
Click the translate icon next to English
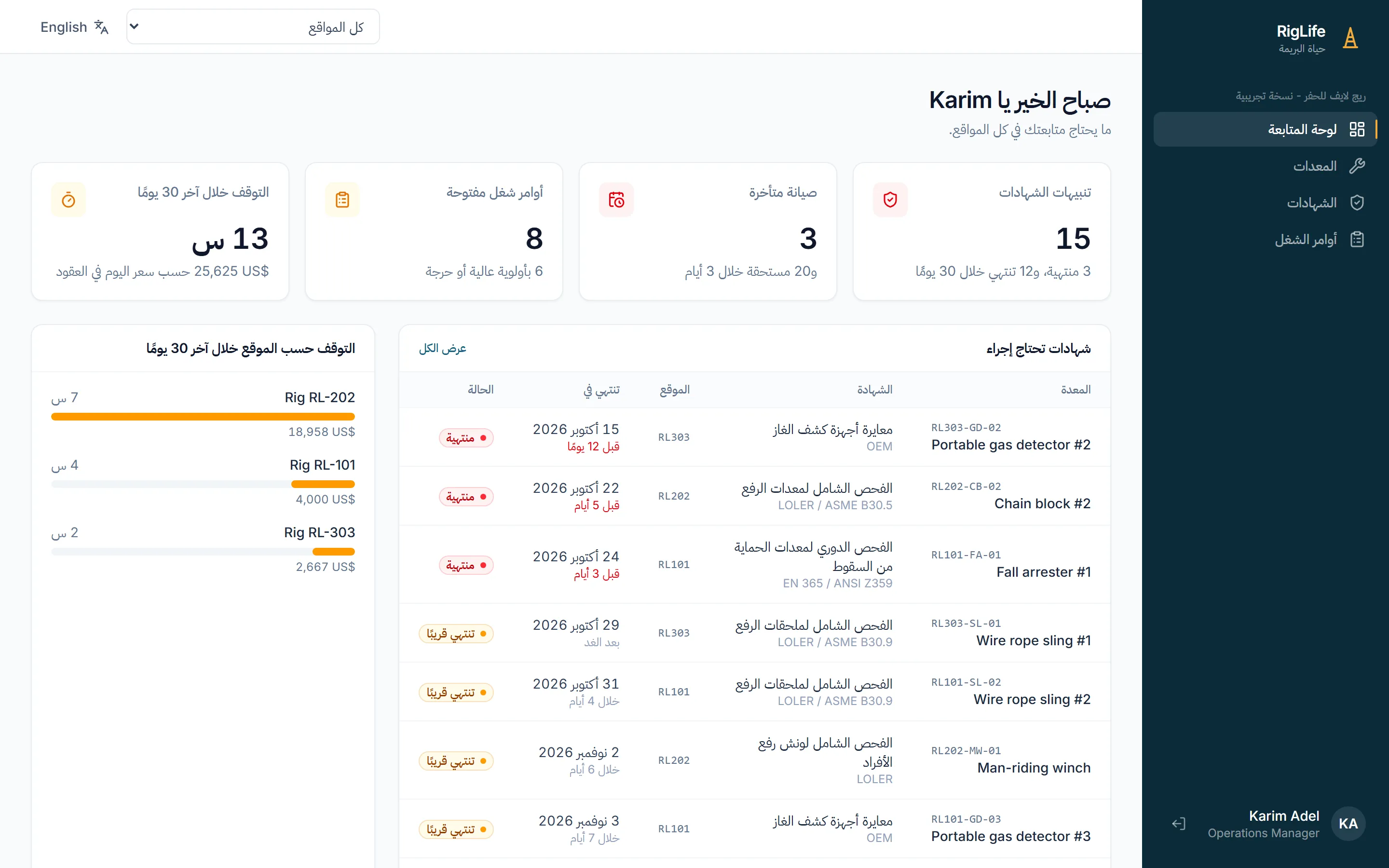(102, 27)
